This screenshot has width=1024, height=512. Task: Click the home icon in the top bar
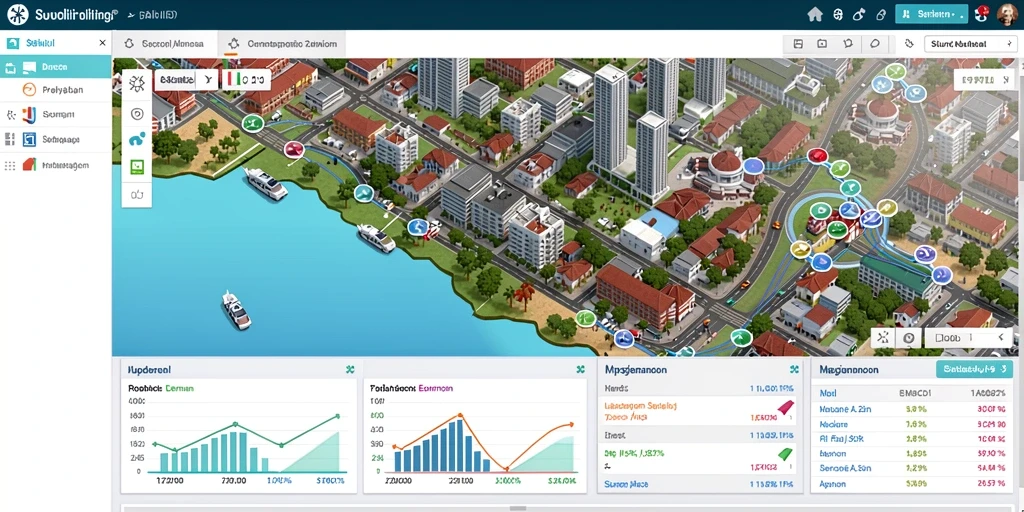click(x=814, y=14)
